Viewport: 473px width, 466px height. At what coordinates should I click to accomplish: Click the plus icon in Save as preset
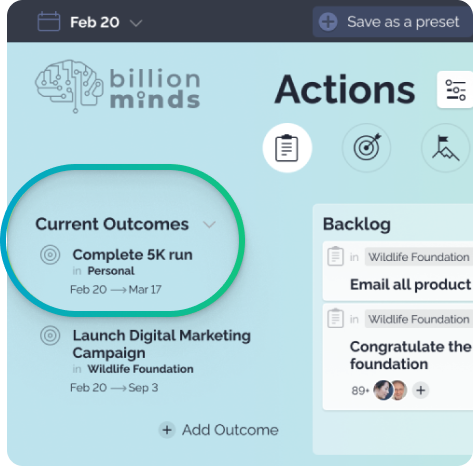pos(328,22)
